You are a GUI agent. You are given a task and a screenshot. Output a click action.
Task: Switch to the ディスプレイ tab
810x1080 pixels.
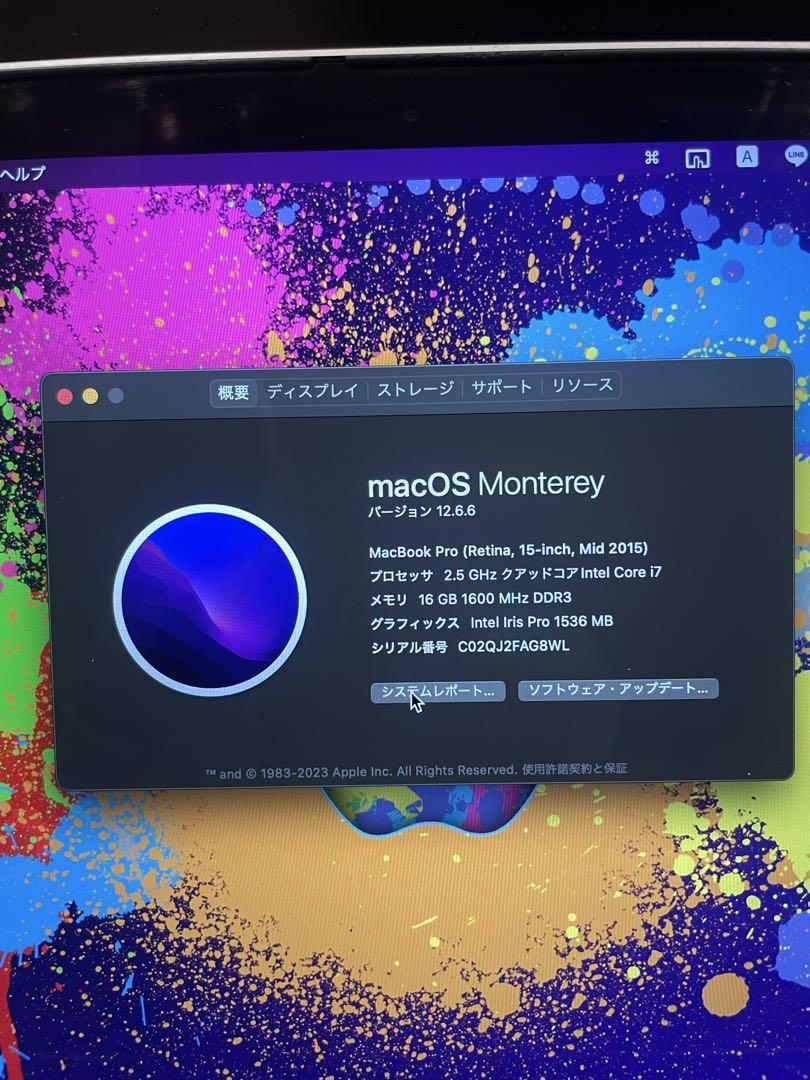click(312, 391)
